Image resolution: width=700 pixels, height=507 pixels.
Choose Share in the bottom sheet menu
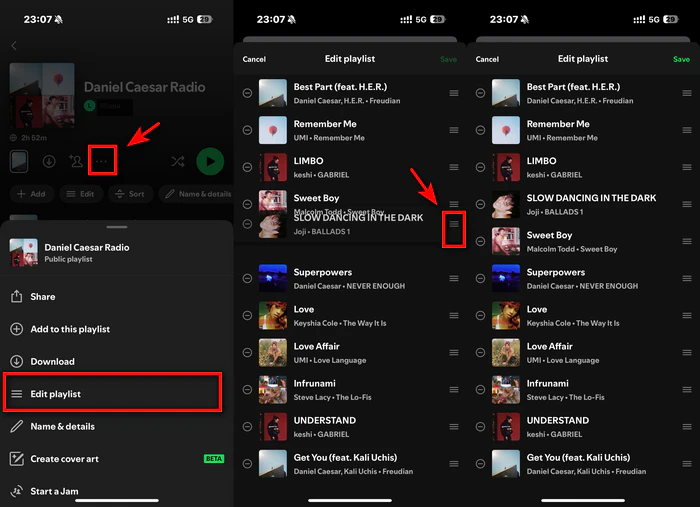117,297
